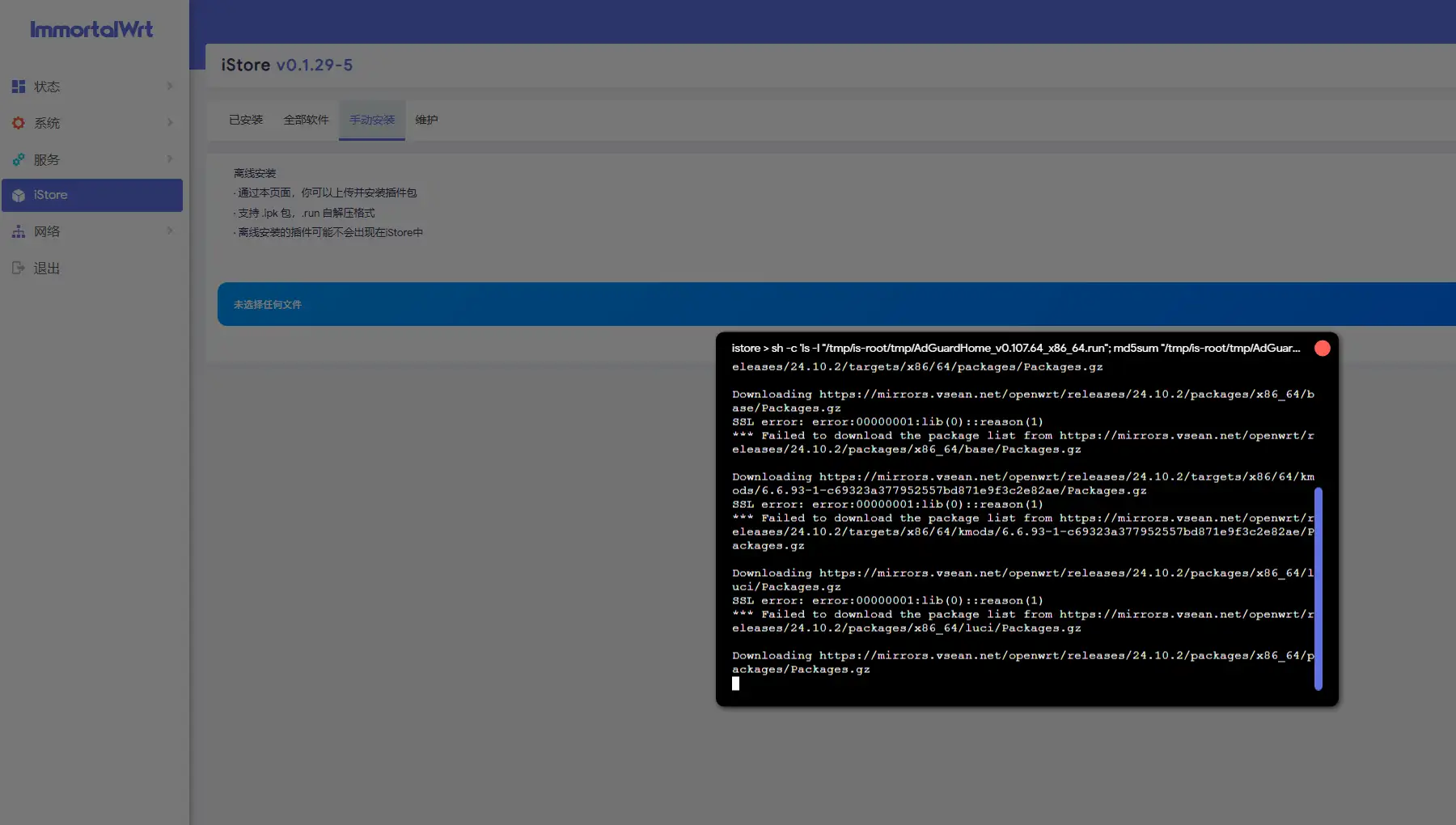Open the 网络 network icon
The image size is (1456, 825).
tap(19, 231)
